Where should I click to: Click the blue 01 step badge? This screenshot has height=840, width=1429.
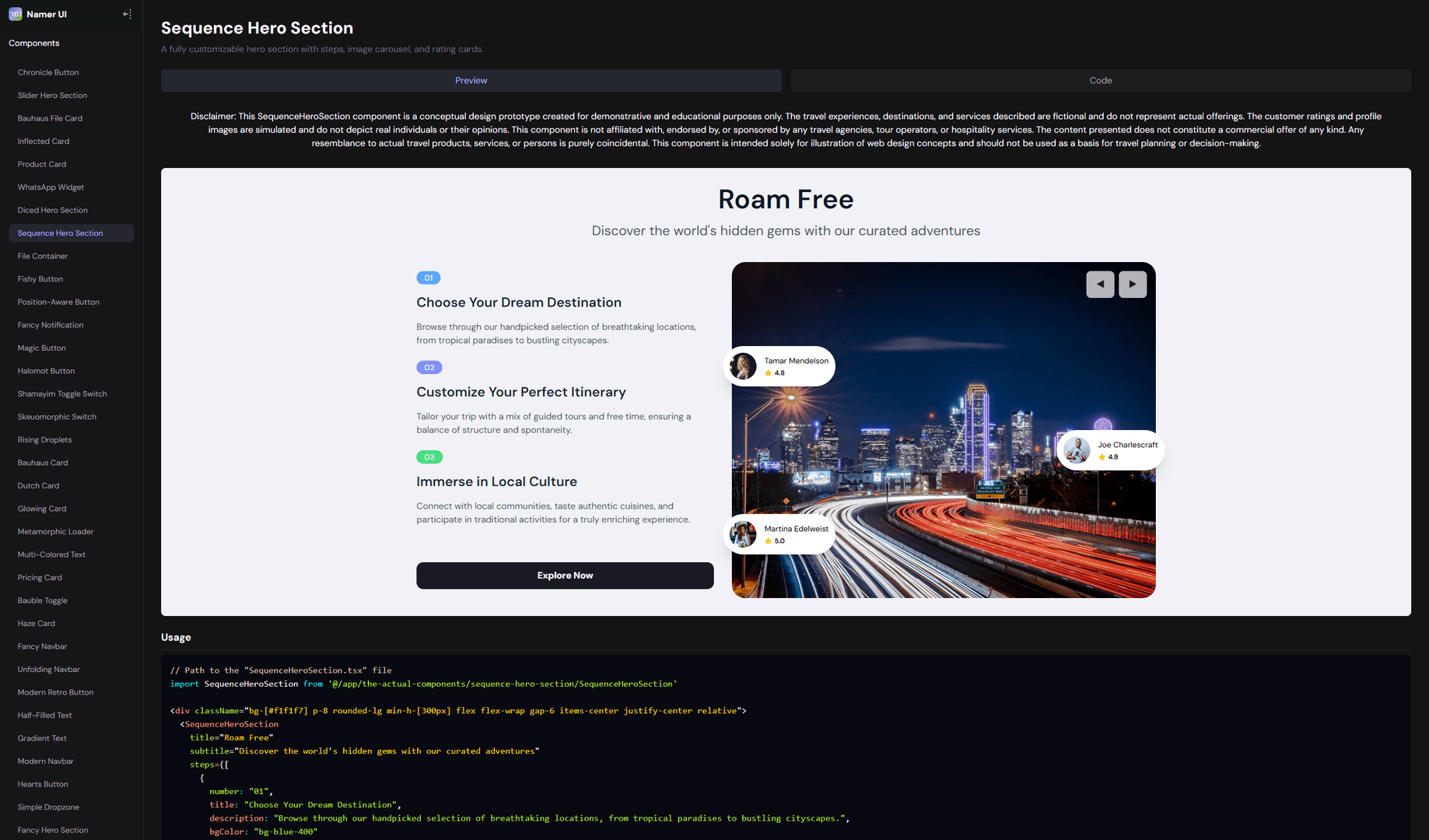[429, 278]
